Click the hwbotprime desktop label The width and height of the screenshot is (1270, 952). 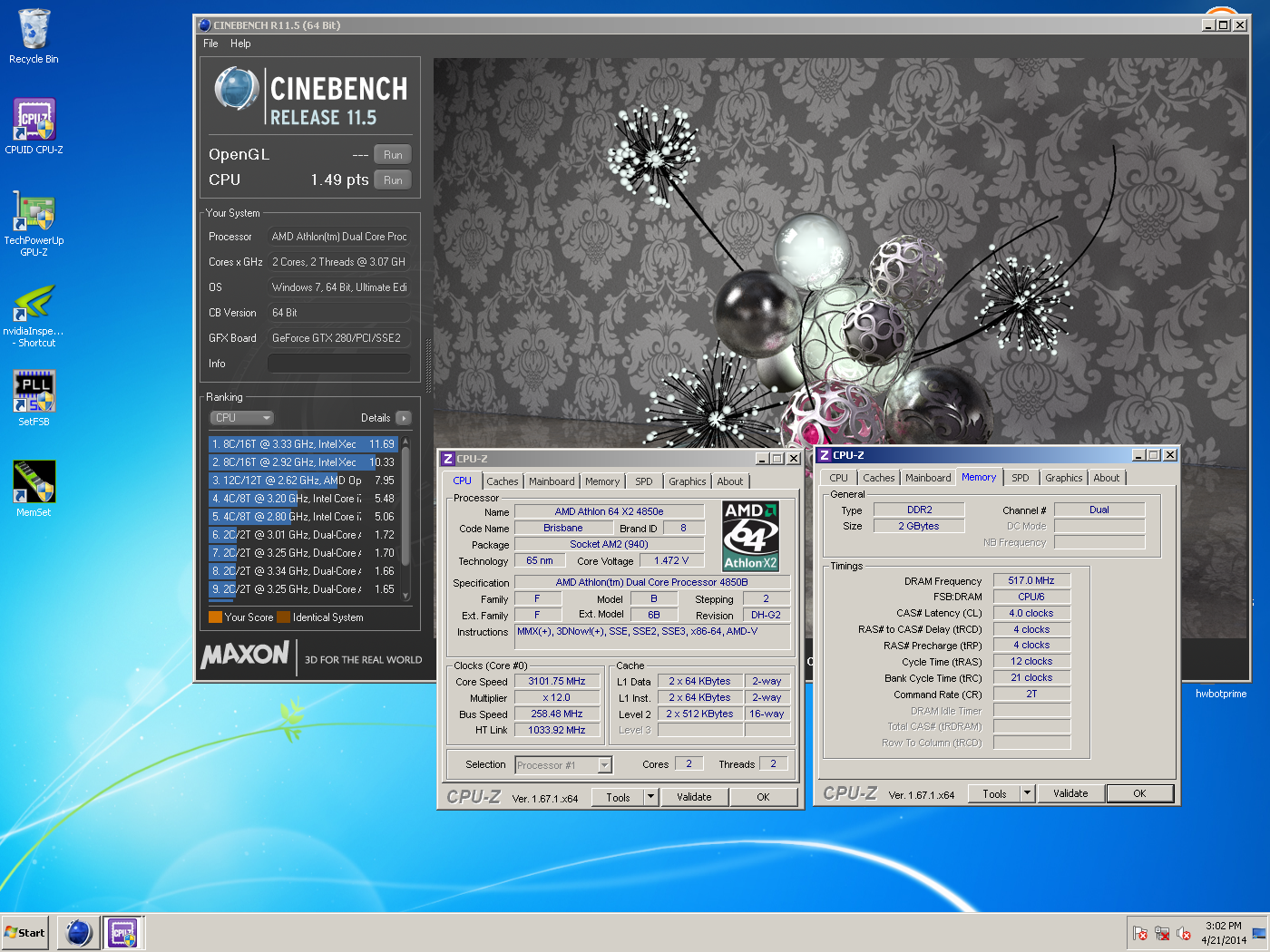pyautogui.click(x=1221, y=694)
